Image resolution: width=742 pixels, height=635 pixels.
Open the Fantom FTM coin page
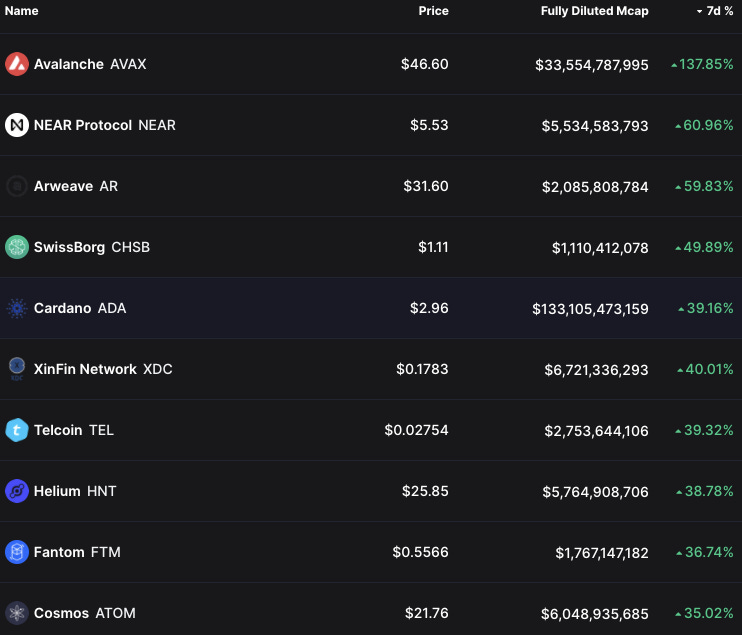pos(77,552)
